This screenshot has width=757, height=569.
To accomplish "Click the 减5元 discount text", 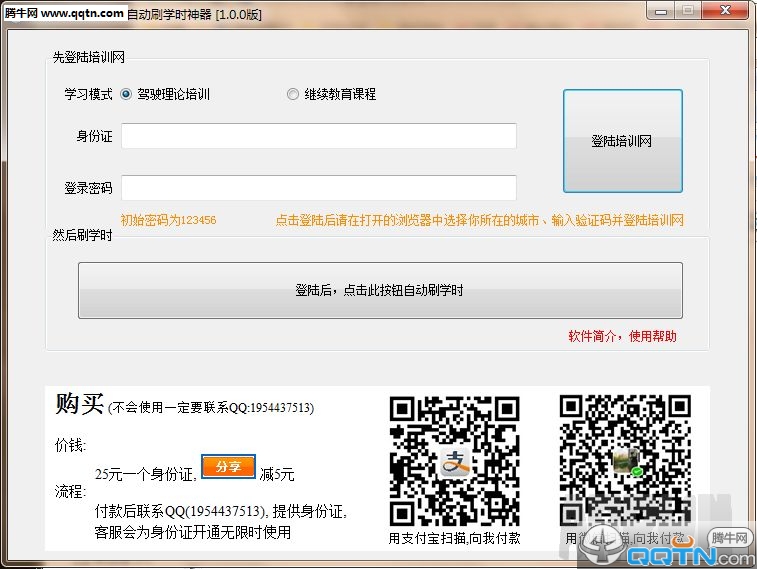I will (x=277, y=474).
